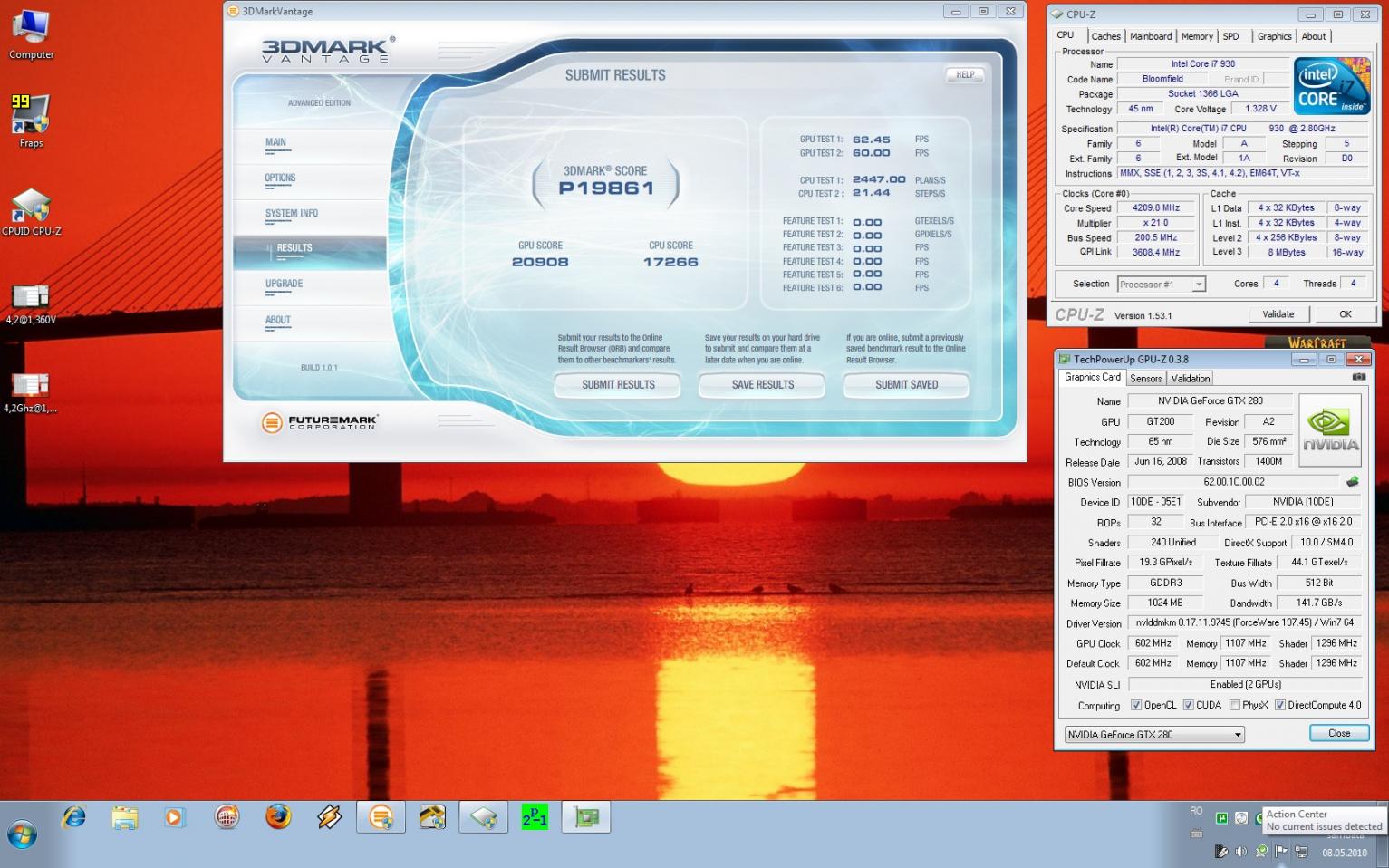Open Sensors tab in GPU-Z
This screenshot has width=1389, height=868.
click(x=1145, y=379)
